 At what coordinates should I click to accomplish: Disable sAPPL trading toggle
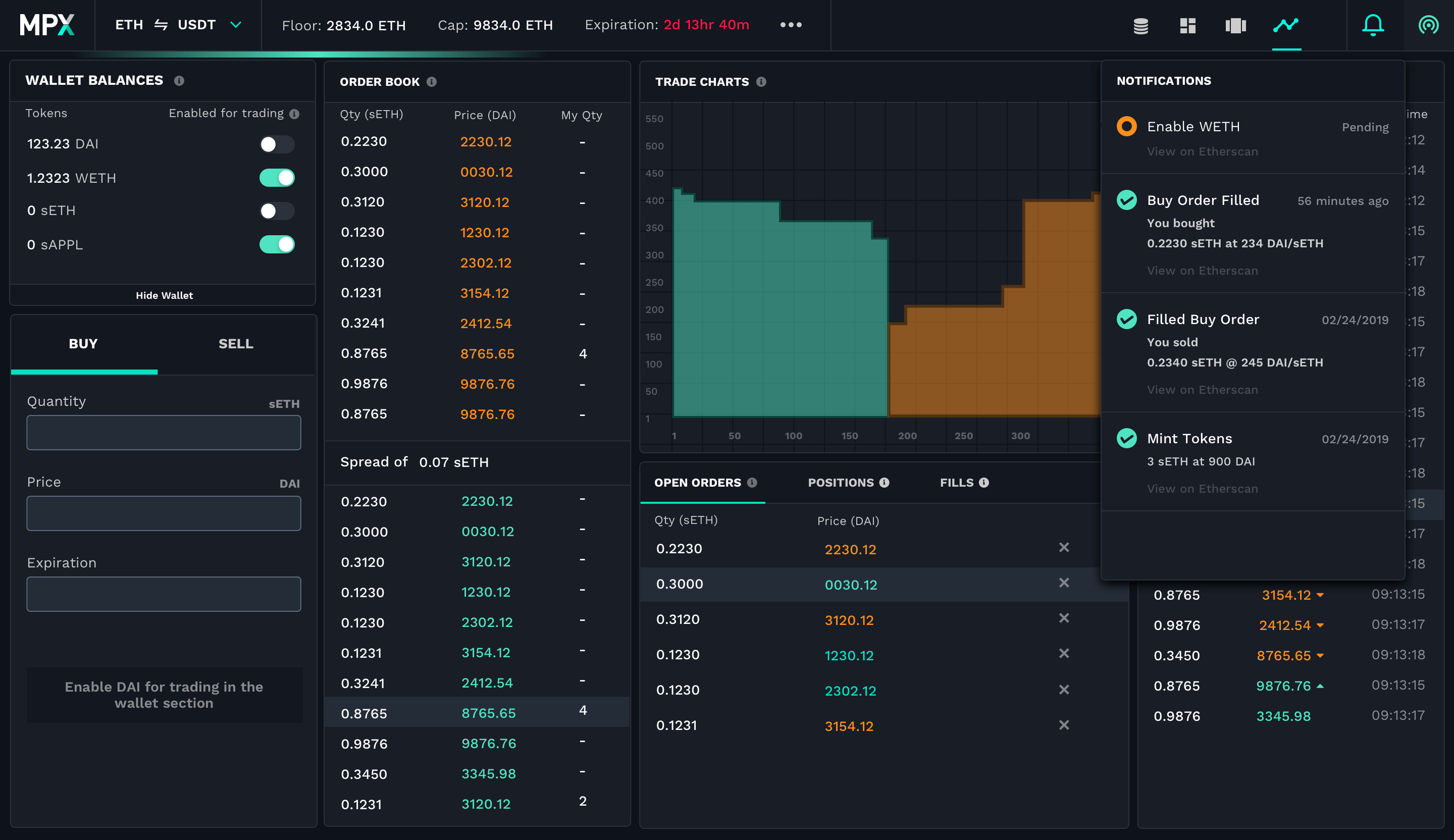[277, 245]
